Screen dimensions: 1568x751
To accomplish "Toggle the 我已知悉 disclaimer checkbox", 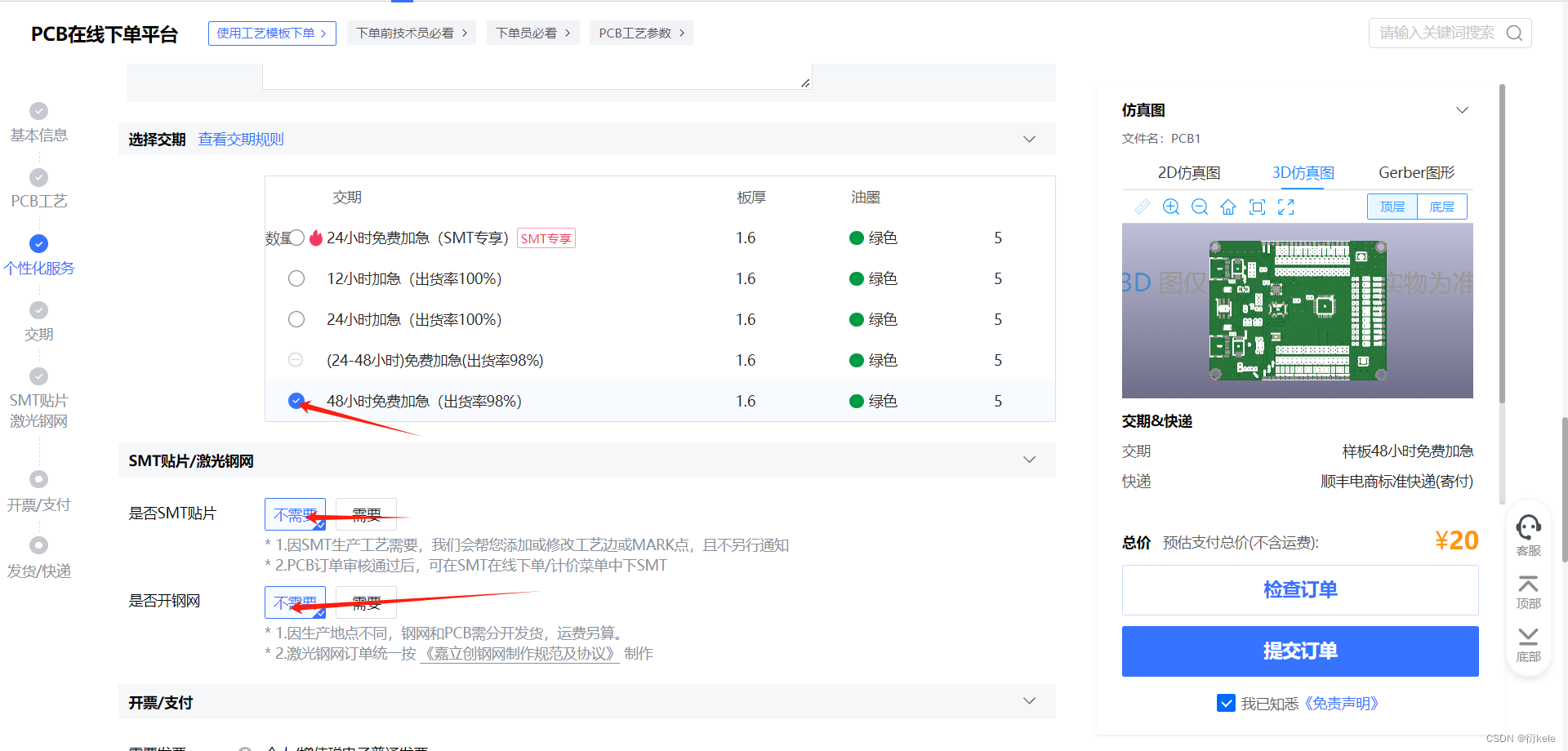I will coord(1226,703).
